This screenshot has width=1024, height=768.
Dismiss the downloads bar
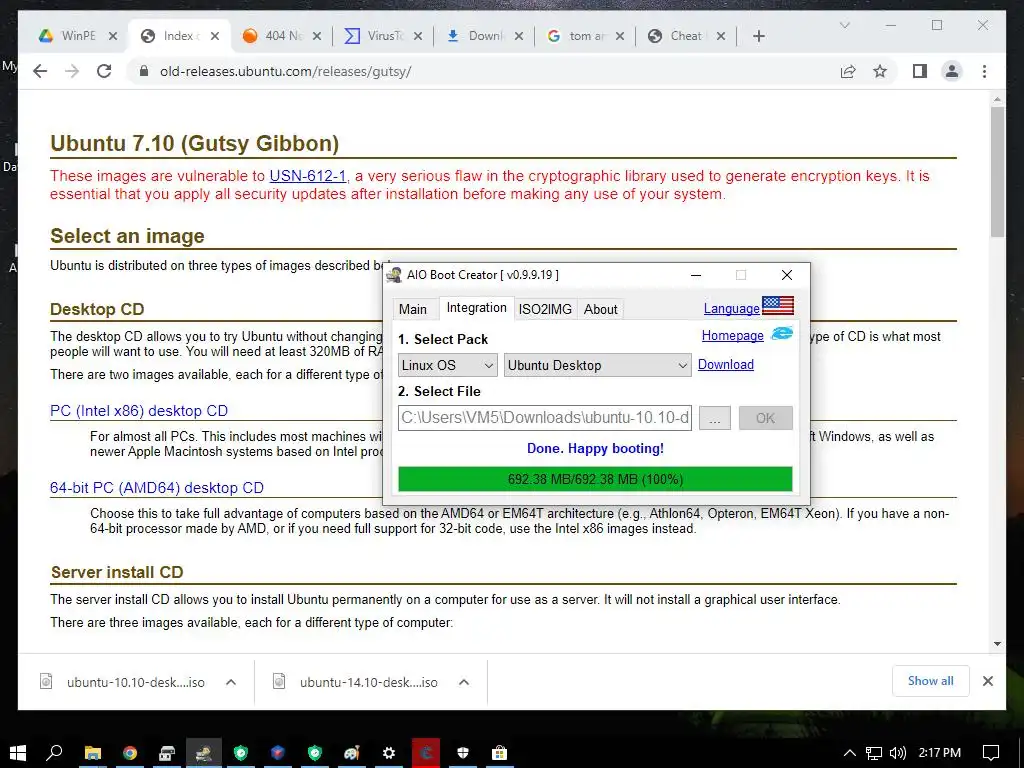987,681
